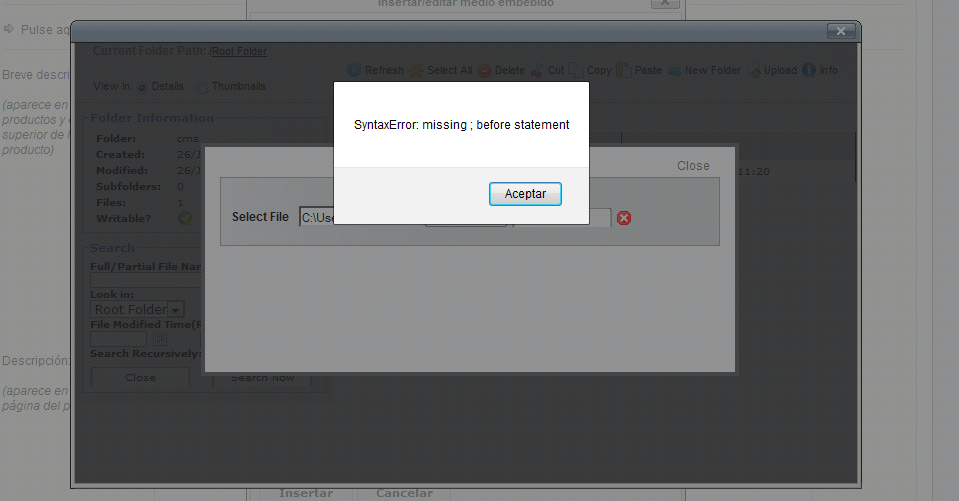The image size is (959, 501).
Task: Click the Paste clipboard icon
Action: (x=624, y=70)
